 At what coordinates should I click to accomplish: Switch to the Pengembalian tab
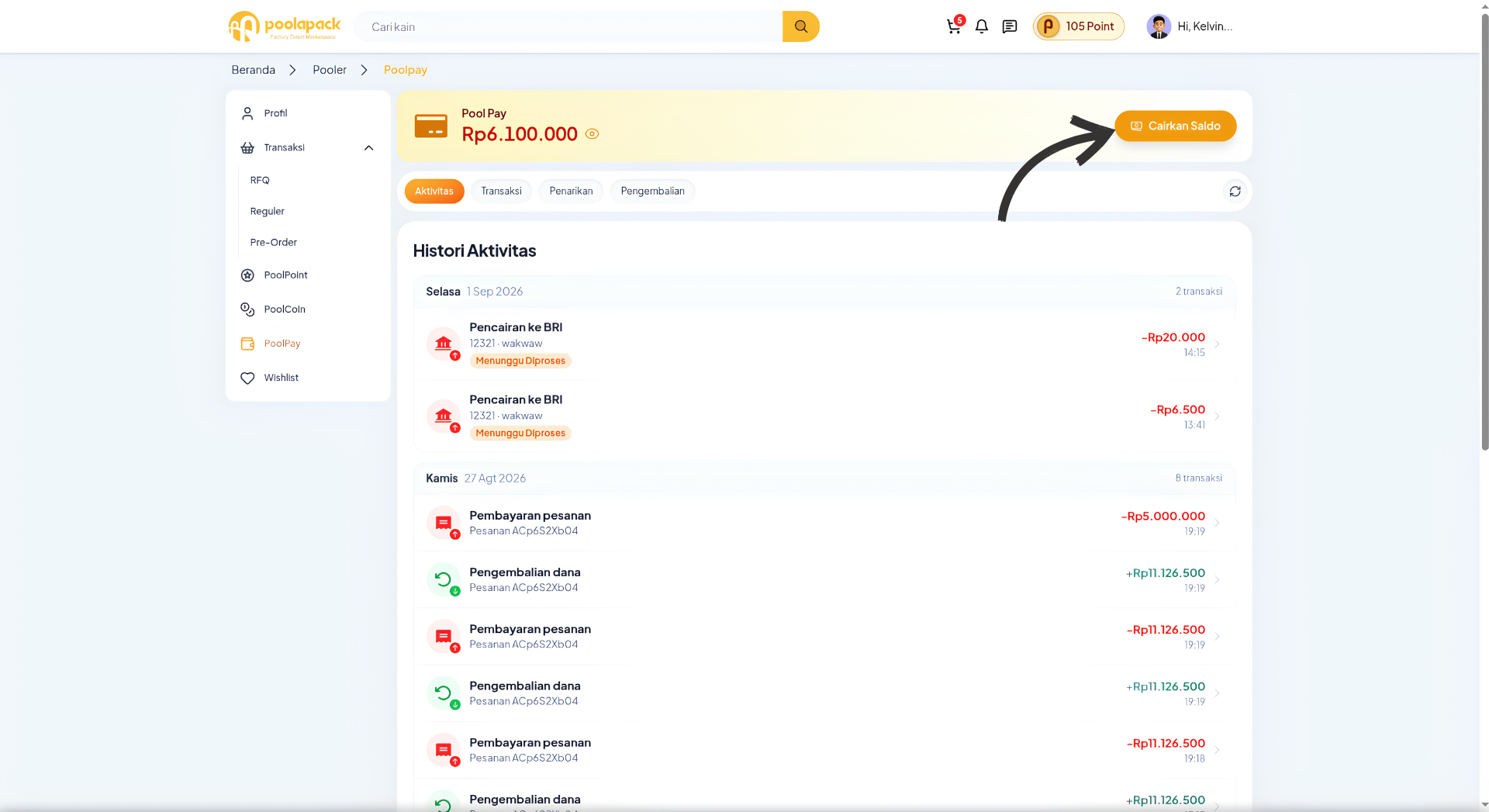[x=652, y=191]
